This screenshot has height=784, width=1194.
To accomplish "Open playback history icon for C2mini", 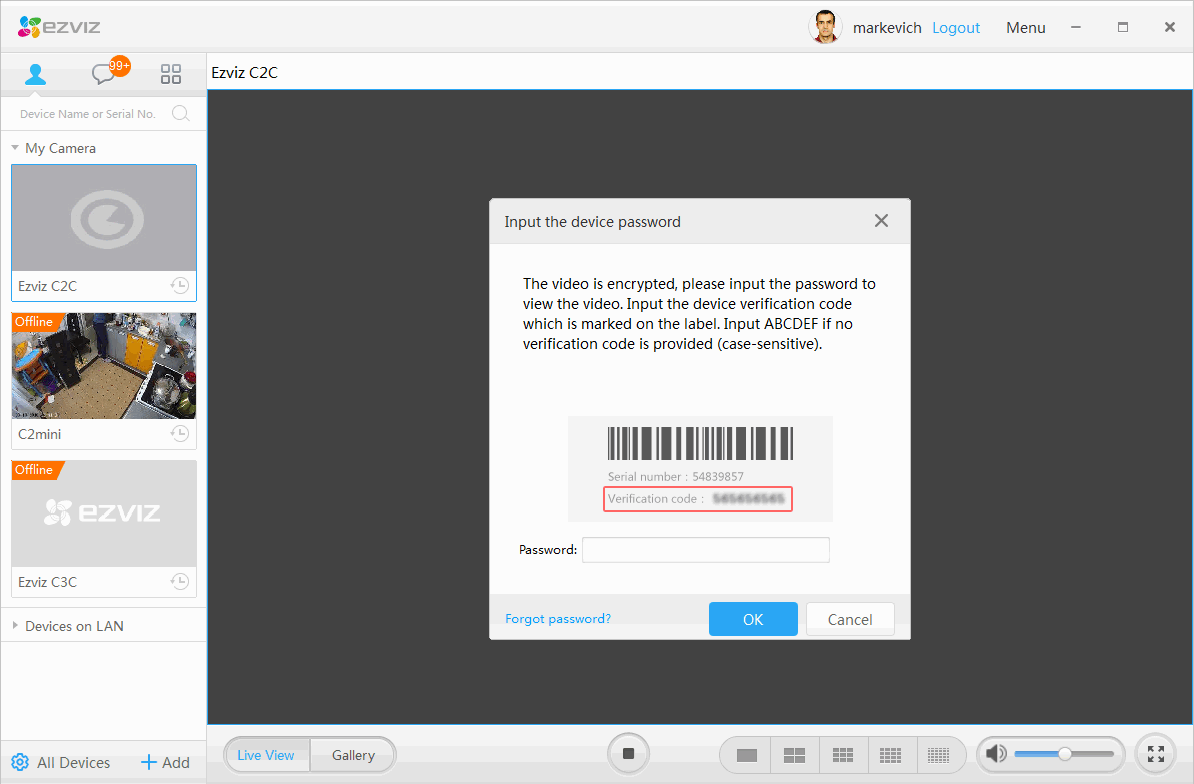I will (x=180, y=433).
